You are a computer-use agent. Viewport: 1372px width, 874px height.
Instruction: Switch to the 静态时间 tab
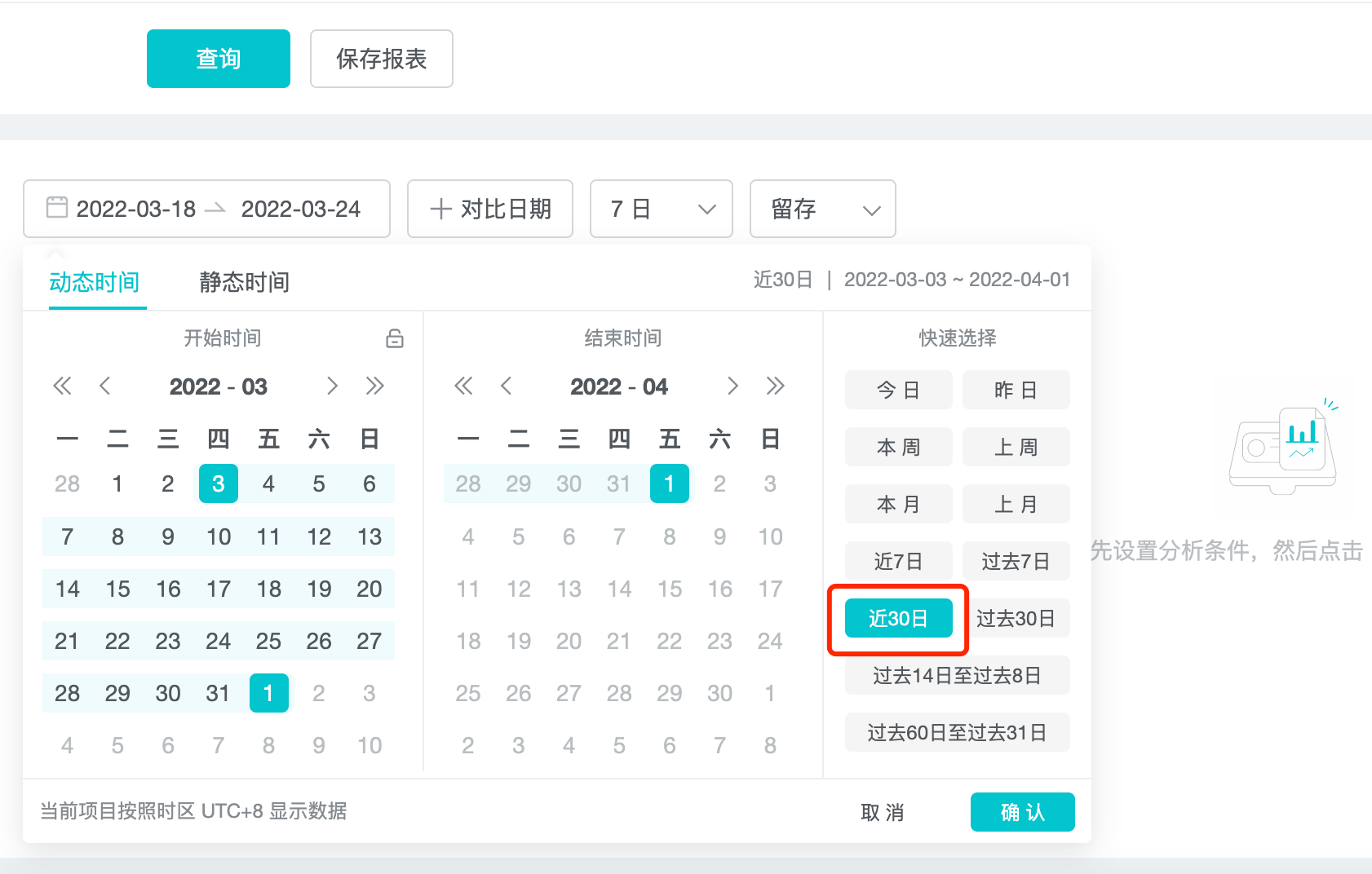[x=244, y=282]
